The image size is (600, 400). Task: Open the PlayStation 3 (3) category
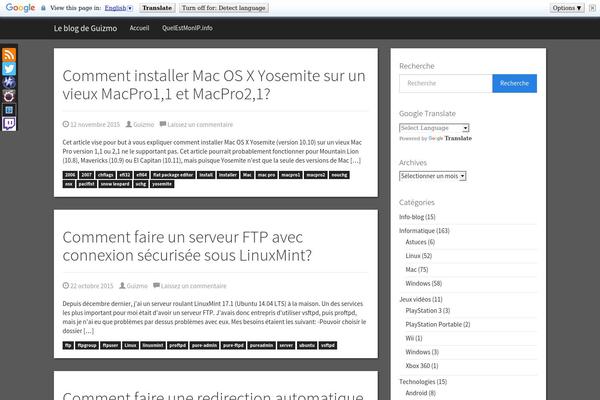tap(428, 310)
